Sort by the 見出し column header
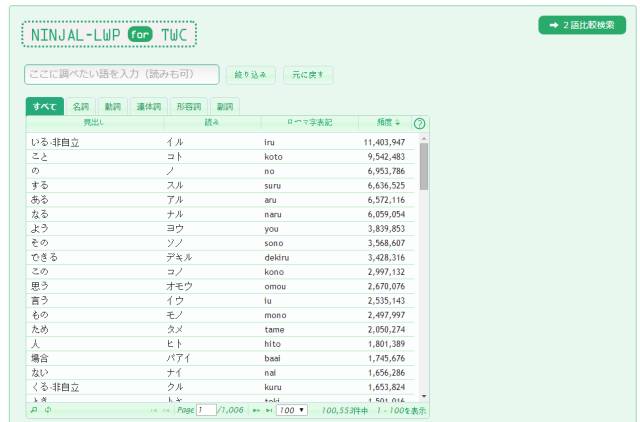This screenshot has width=640, height=422. (x=94, y=122)
